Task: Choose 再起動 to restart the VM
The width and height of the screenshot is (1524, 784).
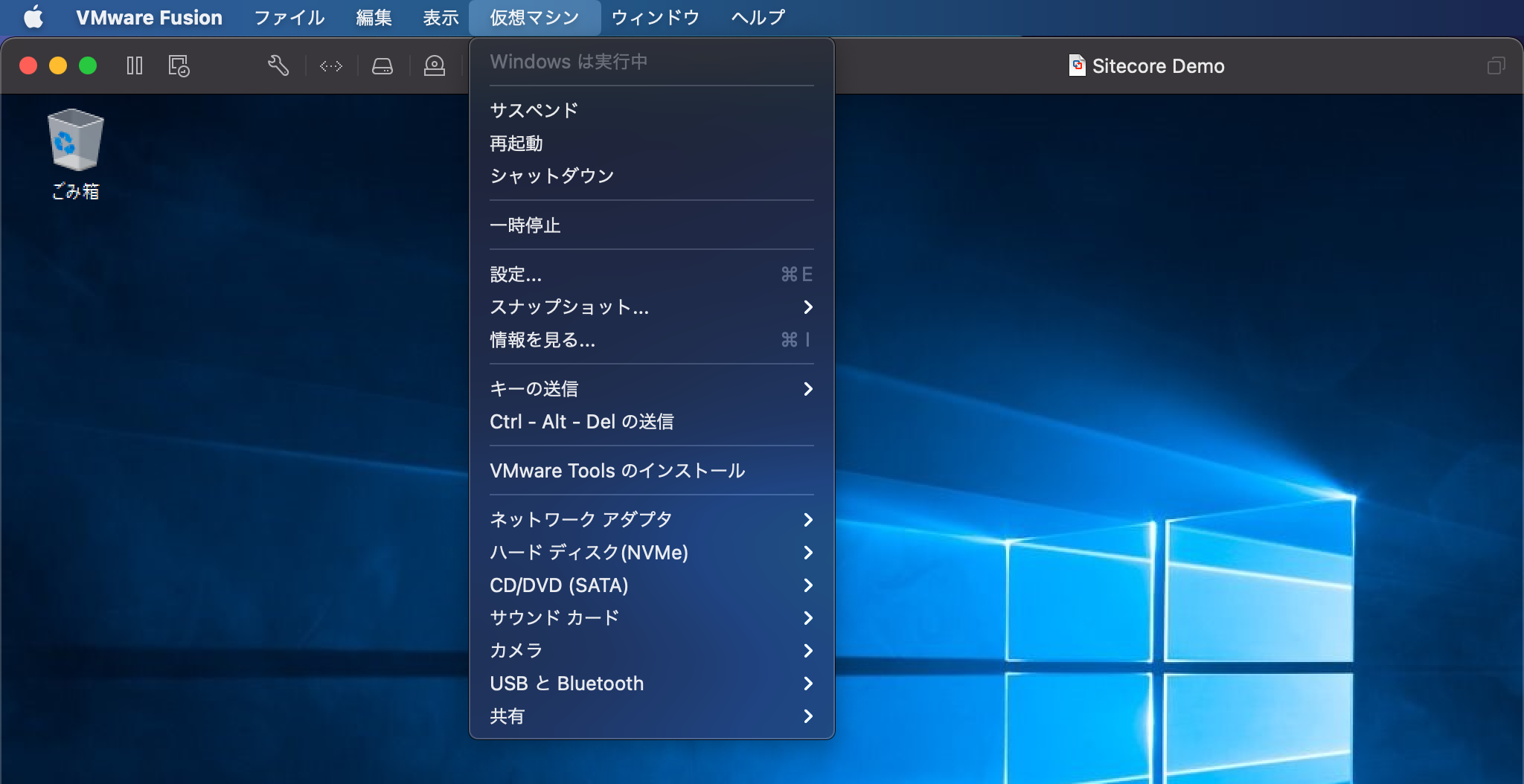Action: coord(651,143)
